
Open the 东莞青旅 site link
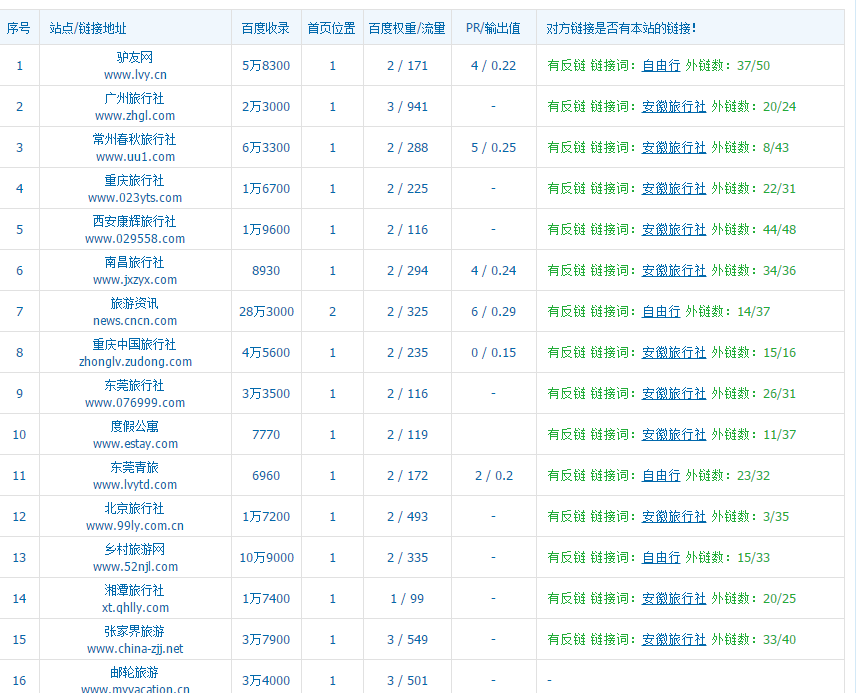(134, 467)
